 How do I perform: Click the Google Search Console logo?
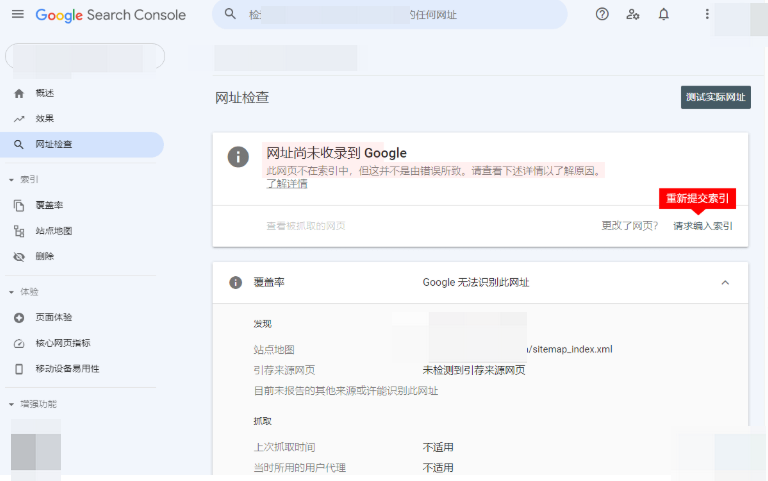(111, 15)
